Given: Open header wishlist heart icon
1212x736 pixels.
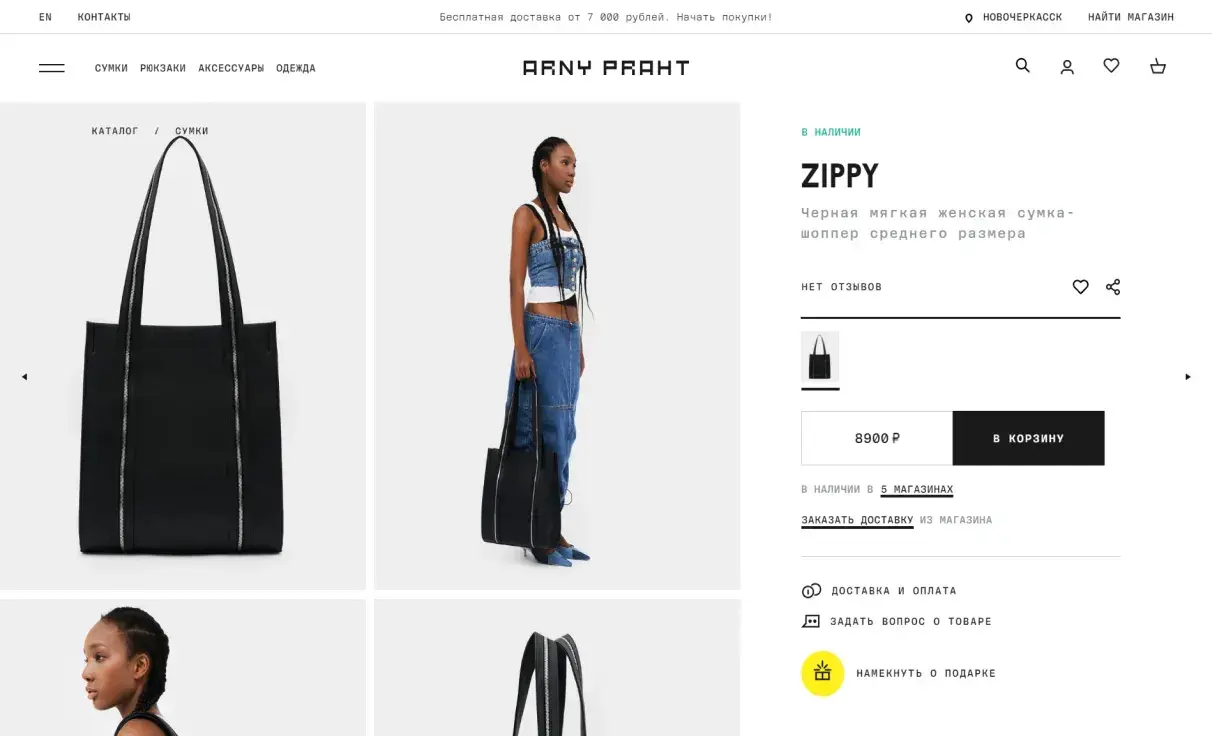Looking at the screenshot, I should [1111, 66].
